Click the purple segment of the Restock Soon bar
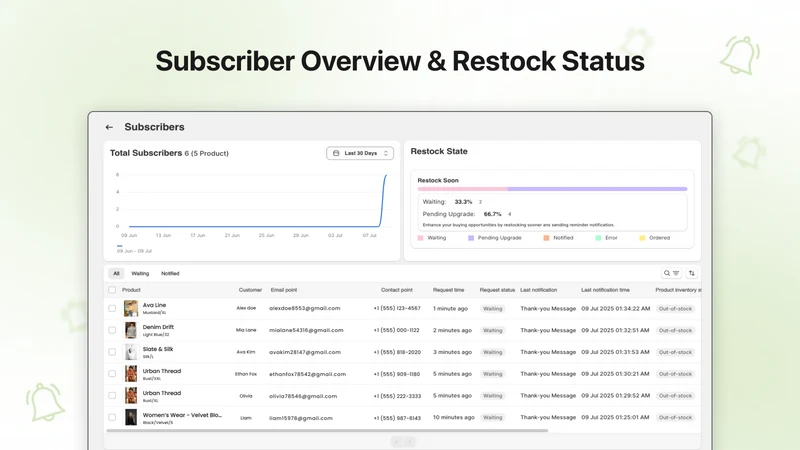The height and width of the screenshot is (450, 800). tap(597, 189)
